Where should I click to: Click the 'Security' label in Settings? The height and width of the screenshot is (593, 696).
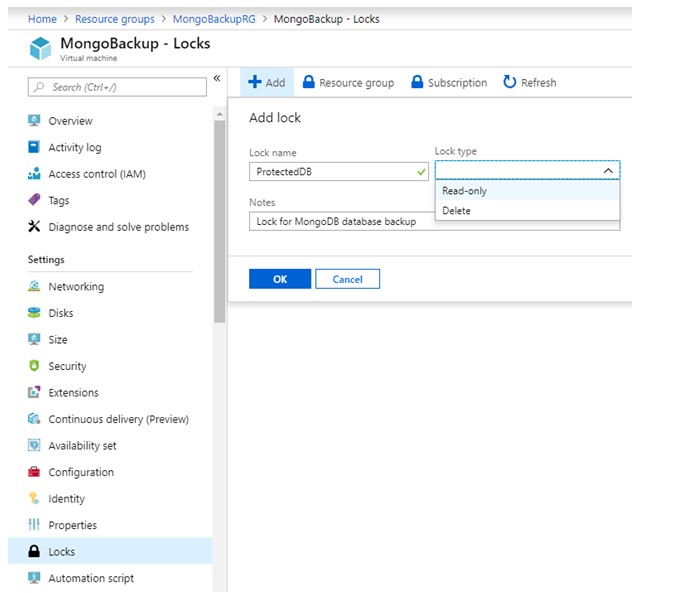pos(67,366)
